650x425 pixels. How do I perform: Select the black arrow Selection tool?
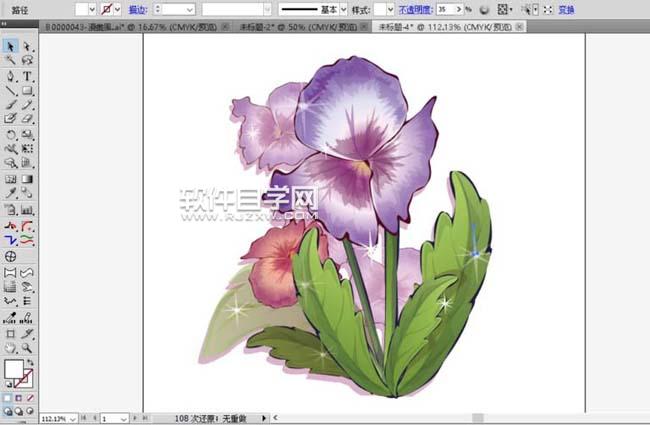(x=10, y=46)
